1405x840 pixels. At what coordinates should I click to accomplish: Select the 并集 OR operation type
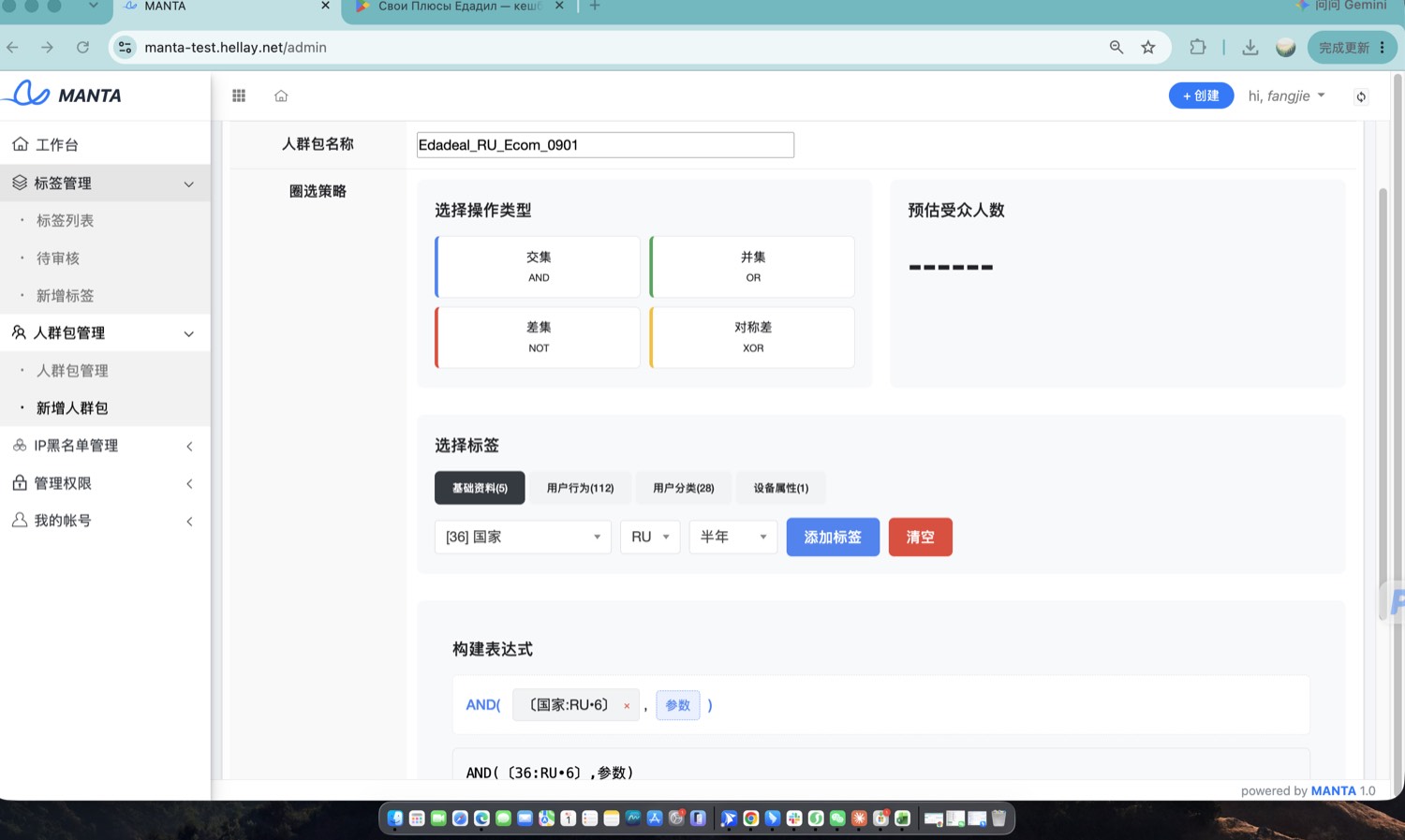[752, 267]
